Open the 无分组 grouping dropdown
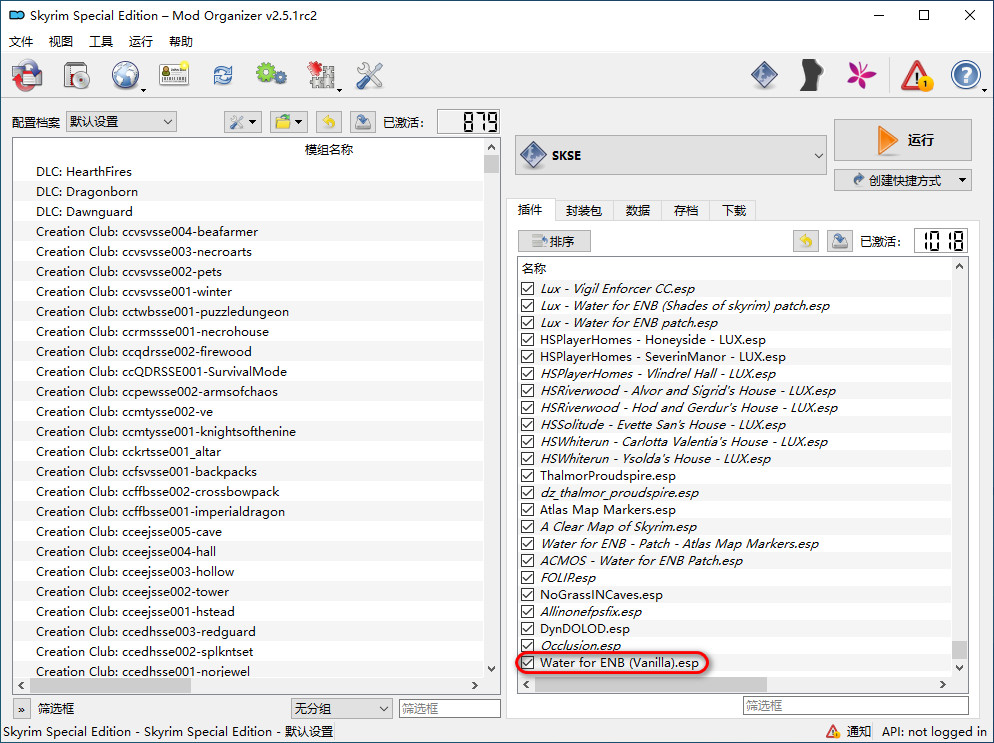 pos(341,708)
